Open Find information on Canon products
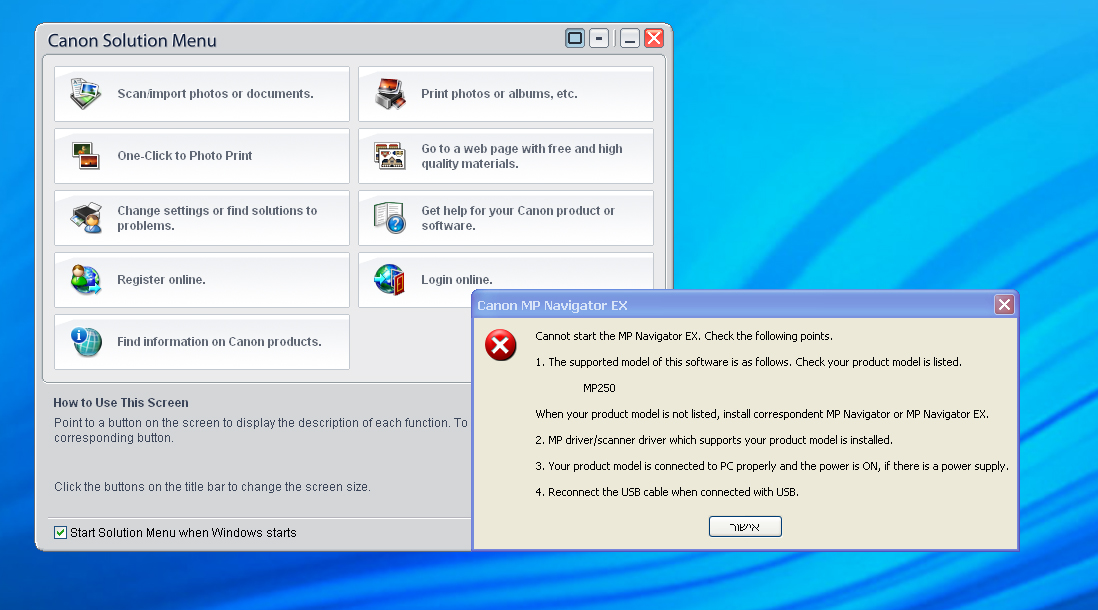 coord(202,342)
